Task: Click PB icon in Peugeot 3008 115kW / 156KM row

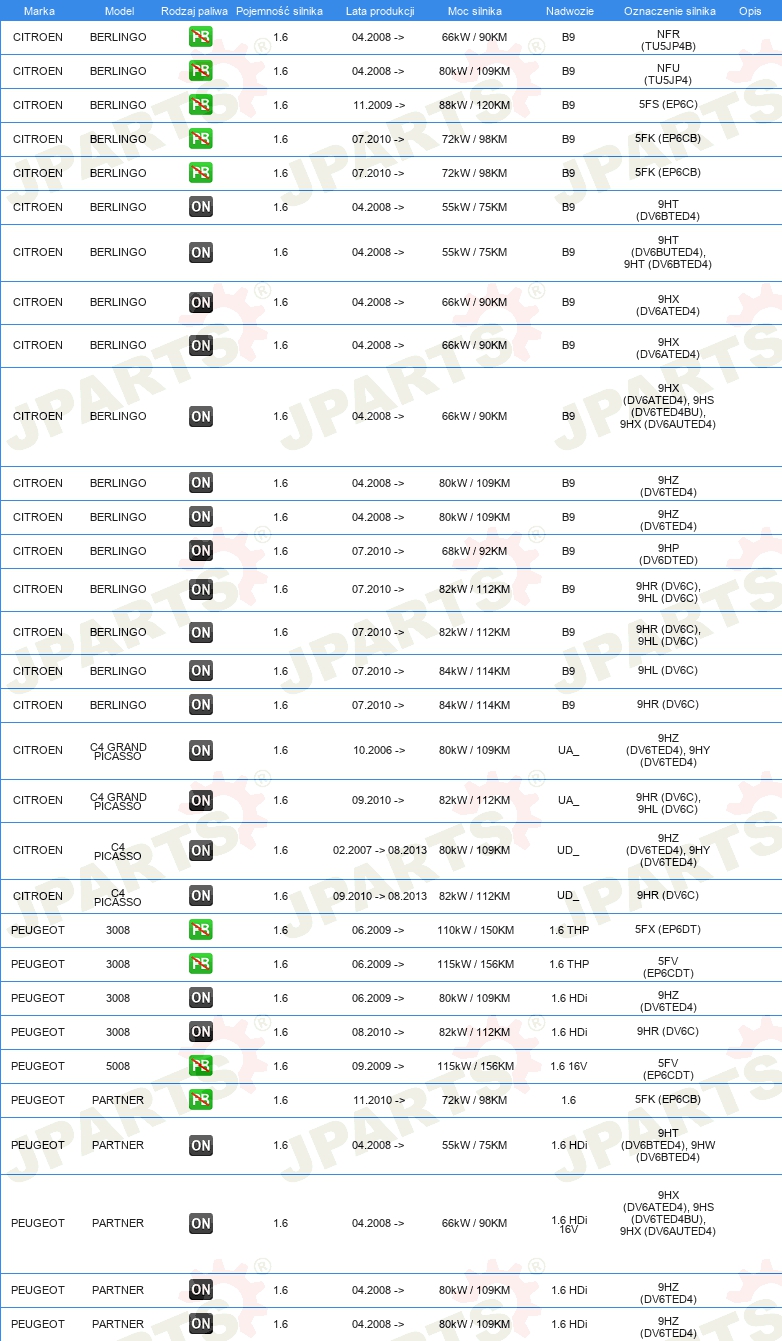Action: [x=200, y=964]
